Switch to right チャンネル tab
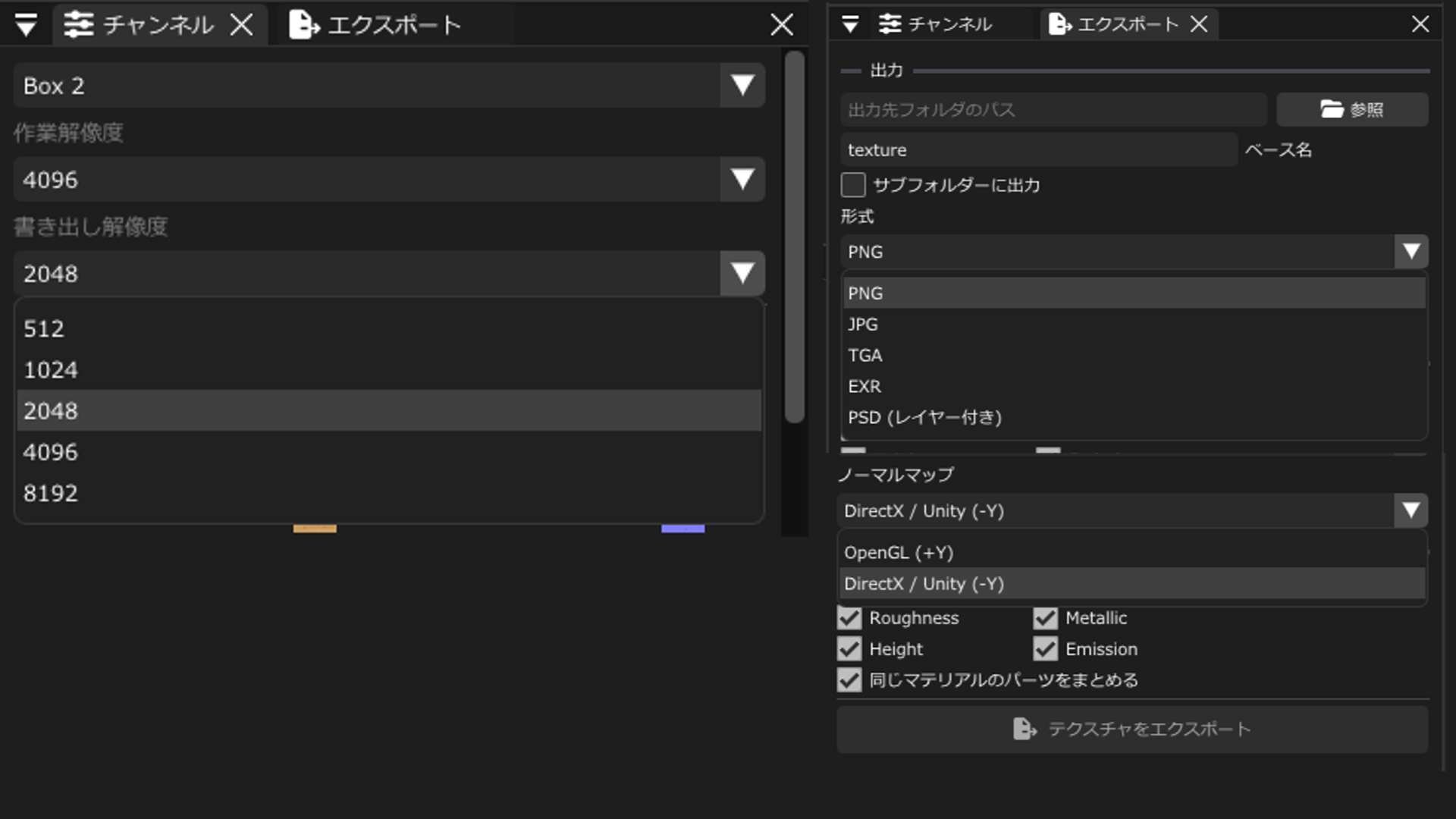This screenshot has width=1456, height=819. (935, 24)
